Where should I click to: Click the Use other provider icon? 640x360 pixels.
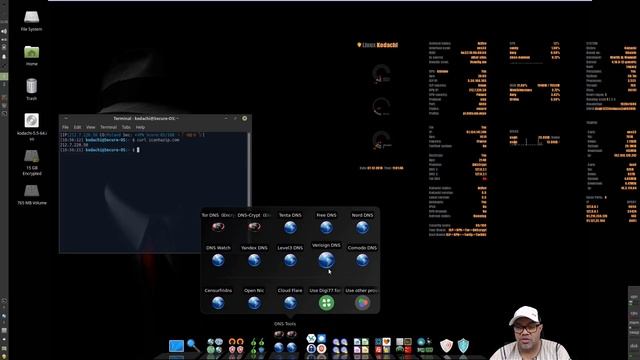[362, 303]
